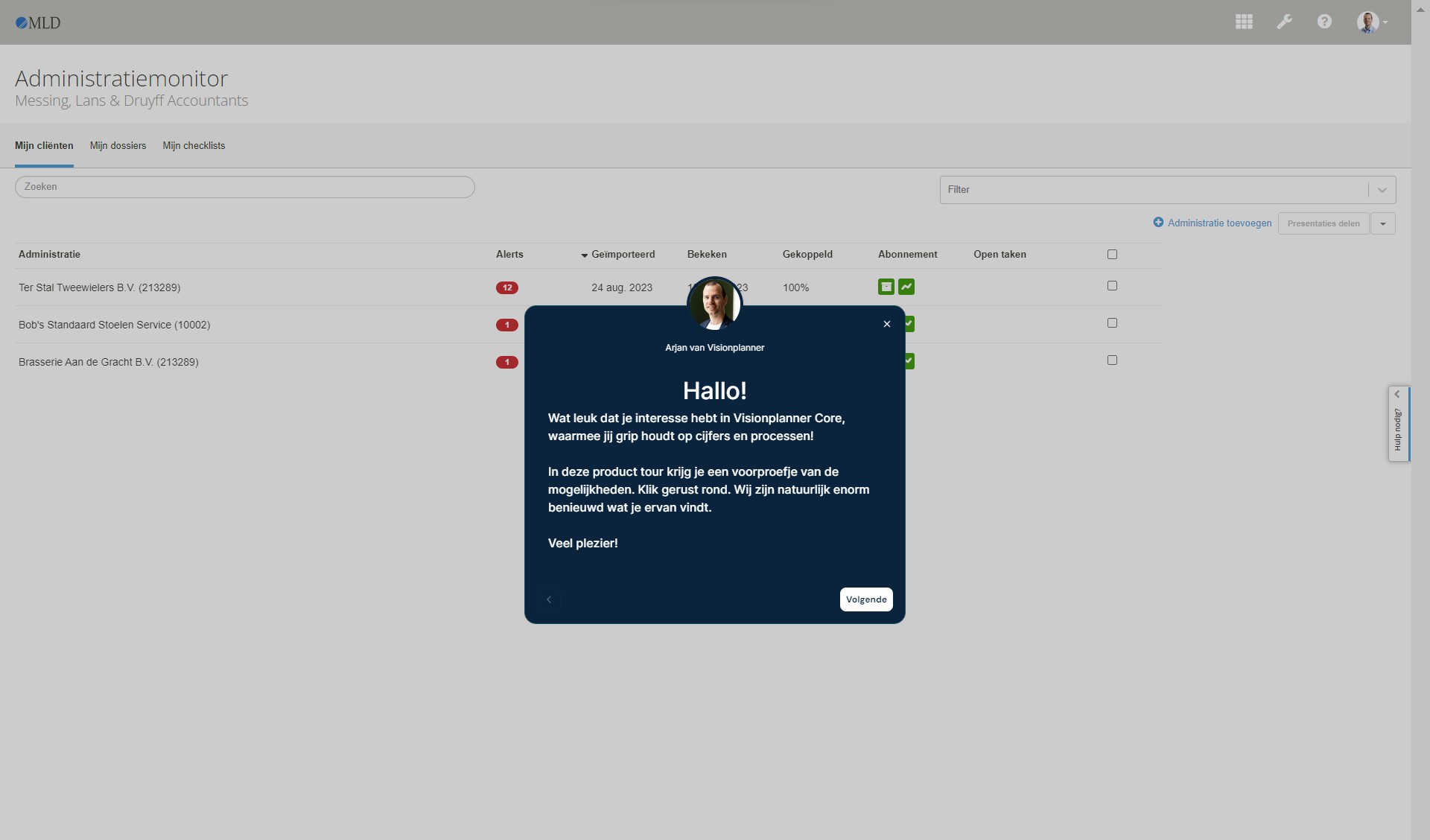
Task: Switch to the Mijn cliënten tab
Action: (44, 146)
